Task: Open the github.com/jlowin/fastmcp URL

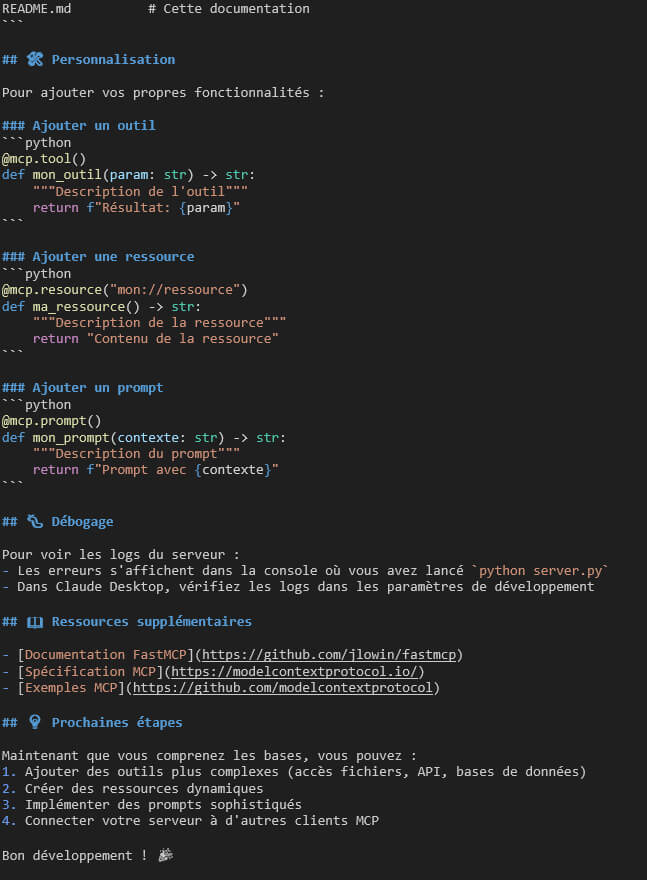Action: (x=332, y=655)
